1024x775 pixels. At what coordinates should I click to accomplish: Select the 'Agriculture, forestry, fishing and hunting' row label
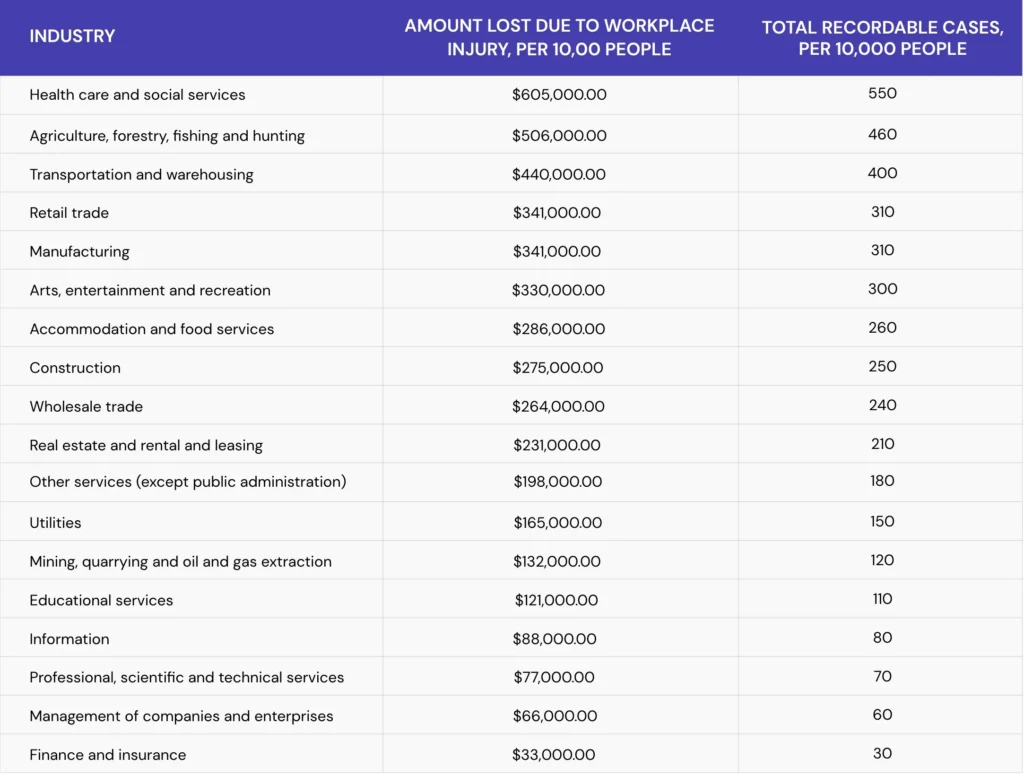point(167,136)
